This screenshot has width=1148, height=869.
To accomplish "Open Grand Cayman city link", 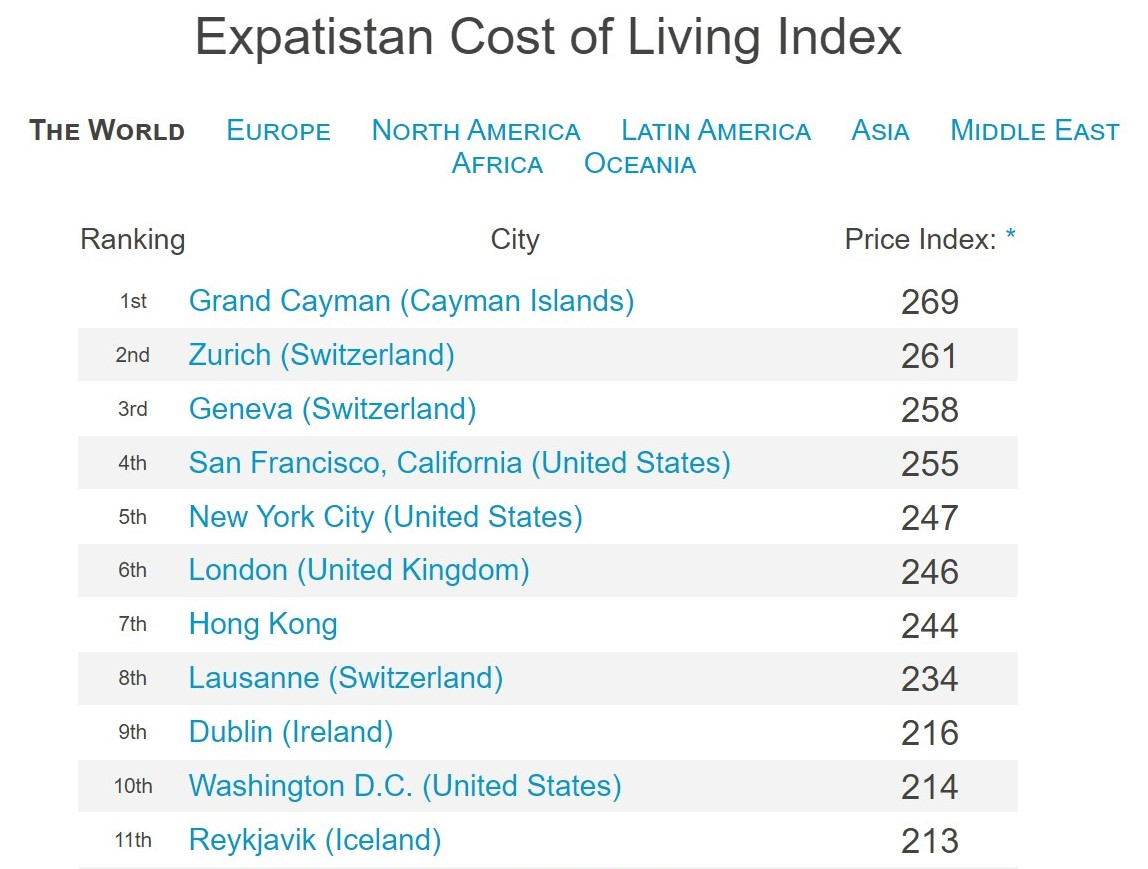I will pyautogui.click(x=411, y=301).
